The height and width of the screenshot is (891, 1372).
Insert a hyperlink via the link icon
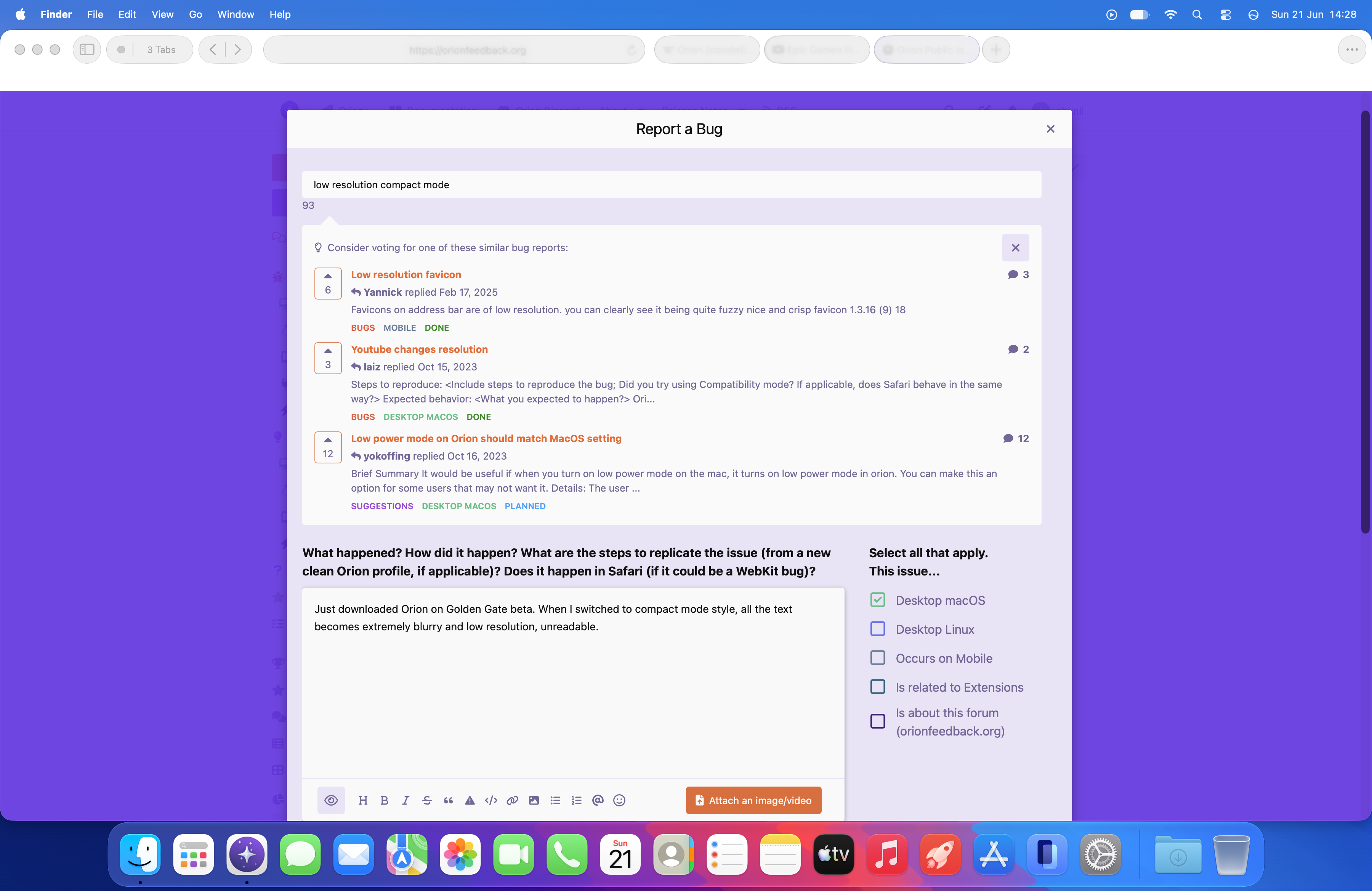(x=513, y=800)
